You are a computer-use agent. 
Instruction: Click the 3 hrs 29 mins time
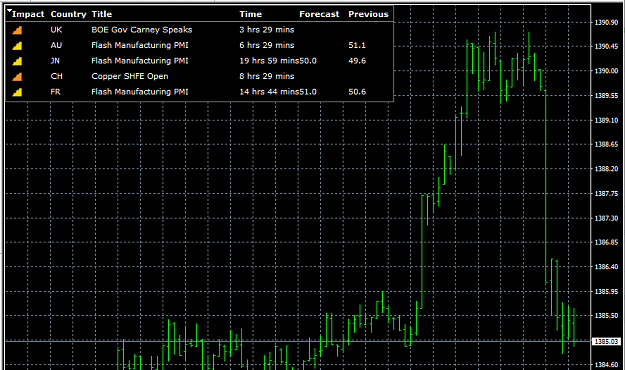pos(267,30)
